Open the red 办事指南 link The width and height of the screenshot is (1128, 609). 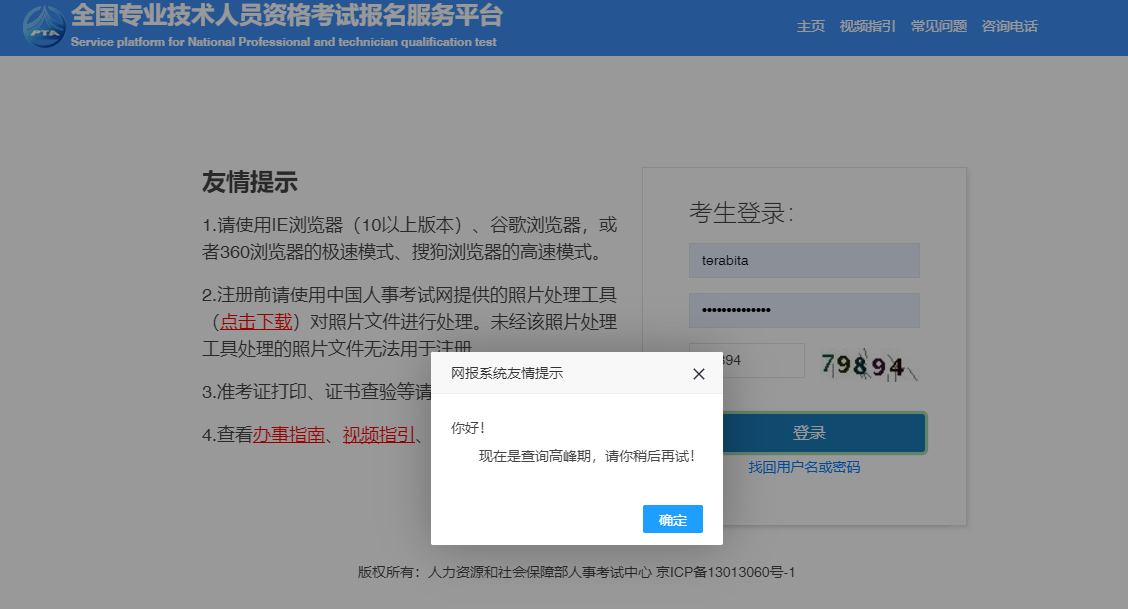pos(289,435)
